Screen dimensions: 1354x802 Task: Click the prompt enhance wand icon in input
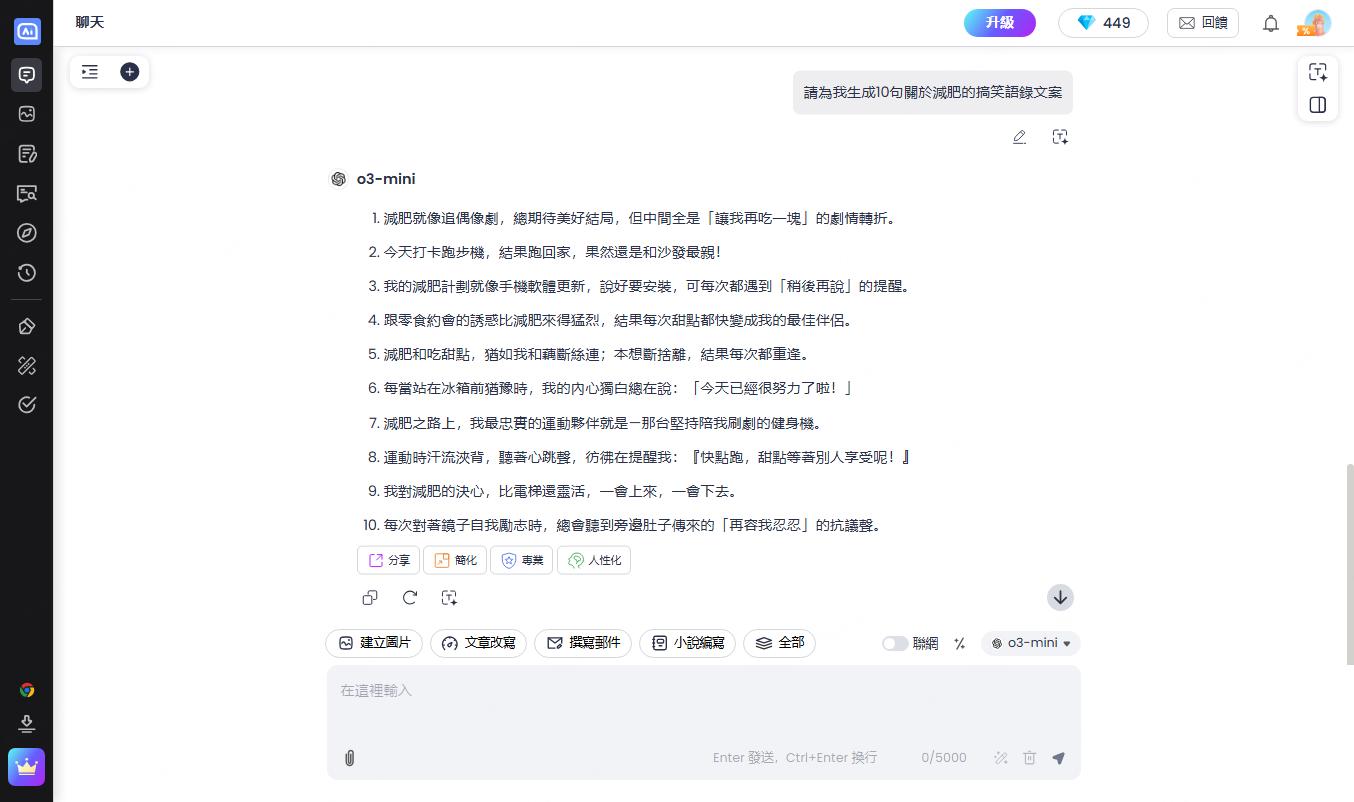tap(1001, 758)
